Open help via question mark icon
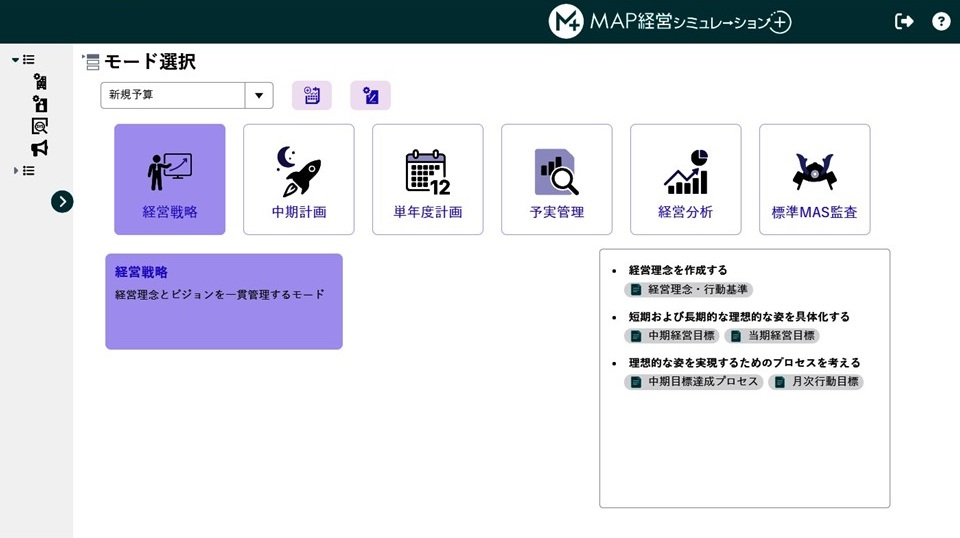 [941, 21]
